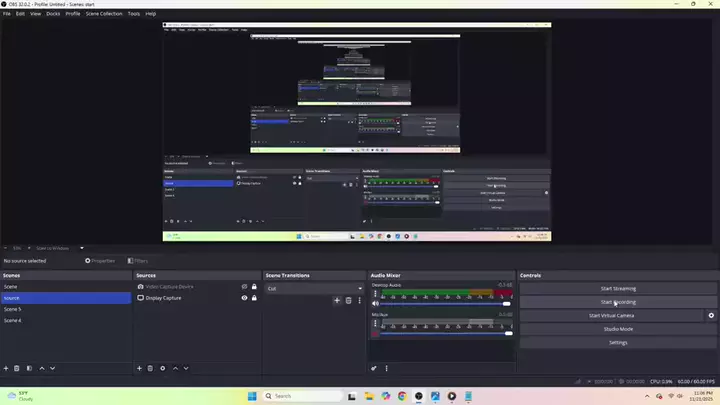Open virtual camera settings gear icon

coord(711,315)
